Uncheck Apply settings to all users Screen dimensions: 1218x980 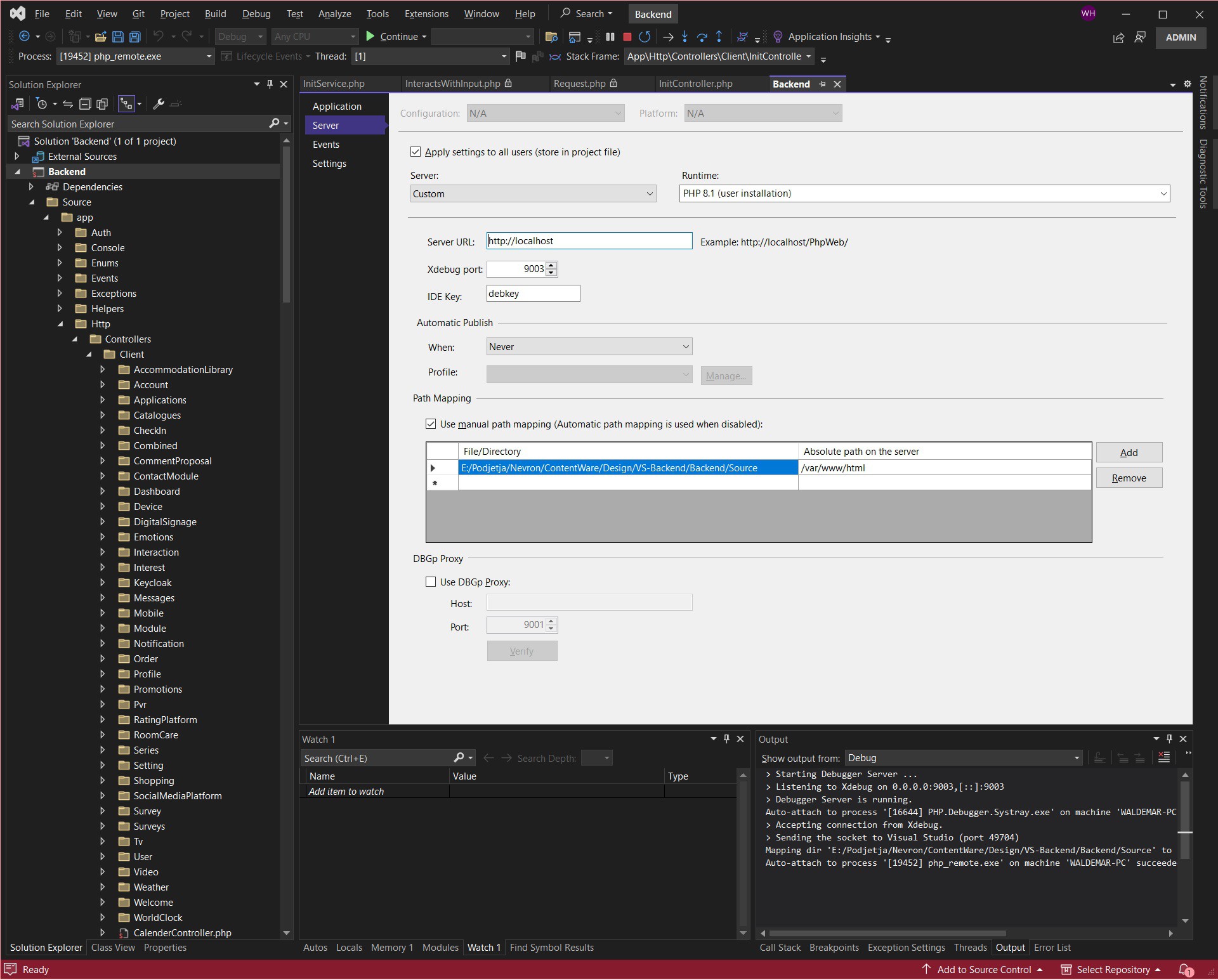point(416,152)
